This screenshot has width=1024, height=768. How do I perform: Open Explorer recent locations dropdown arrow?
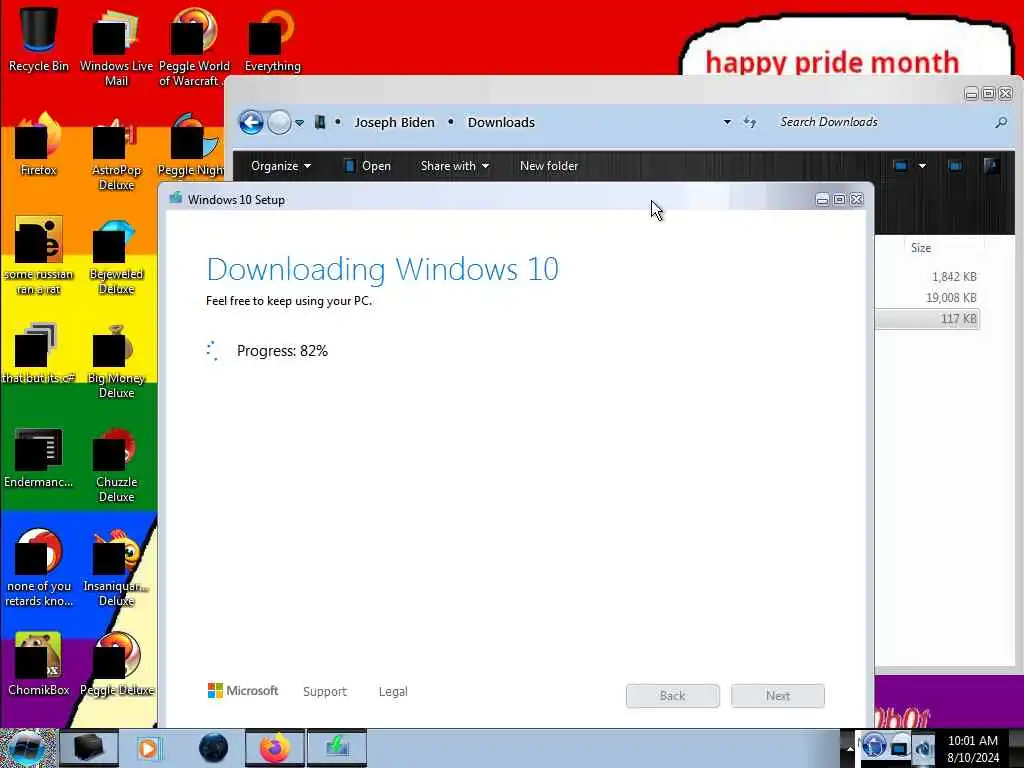tap(300, 123)
